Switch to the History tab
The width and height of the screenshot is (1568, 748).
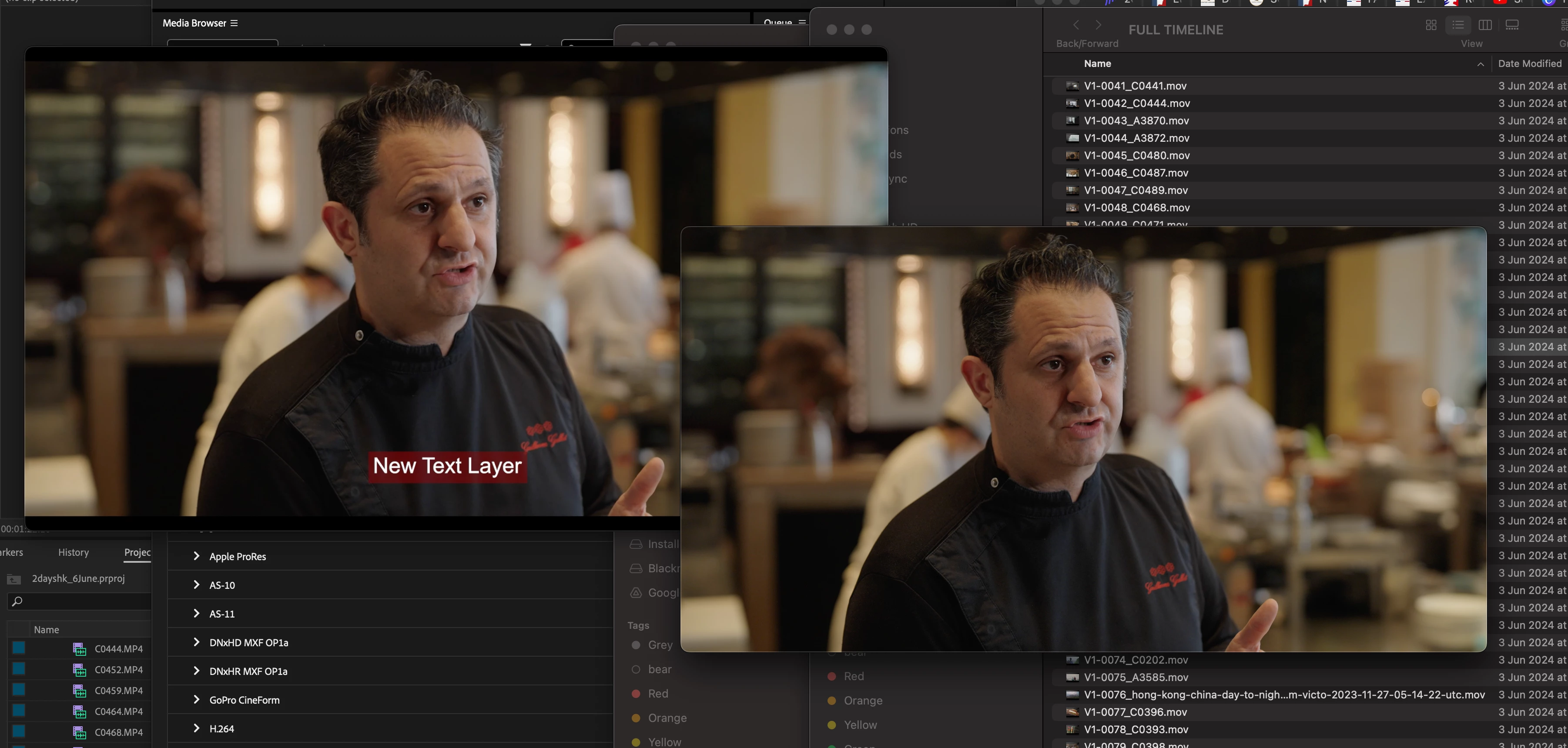pos(73,553)
